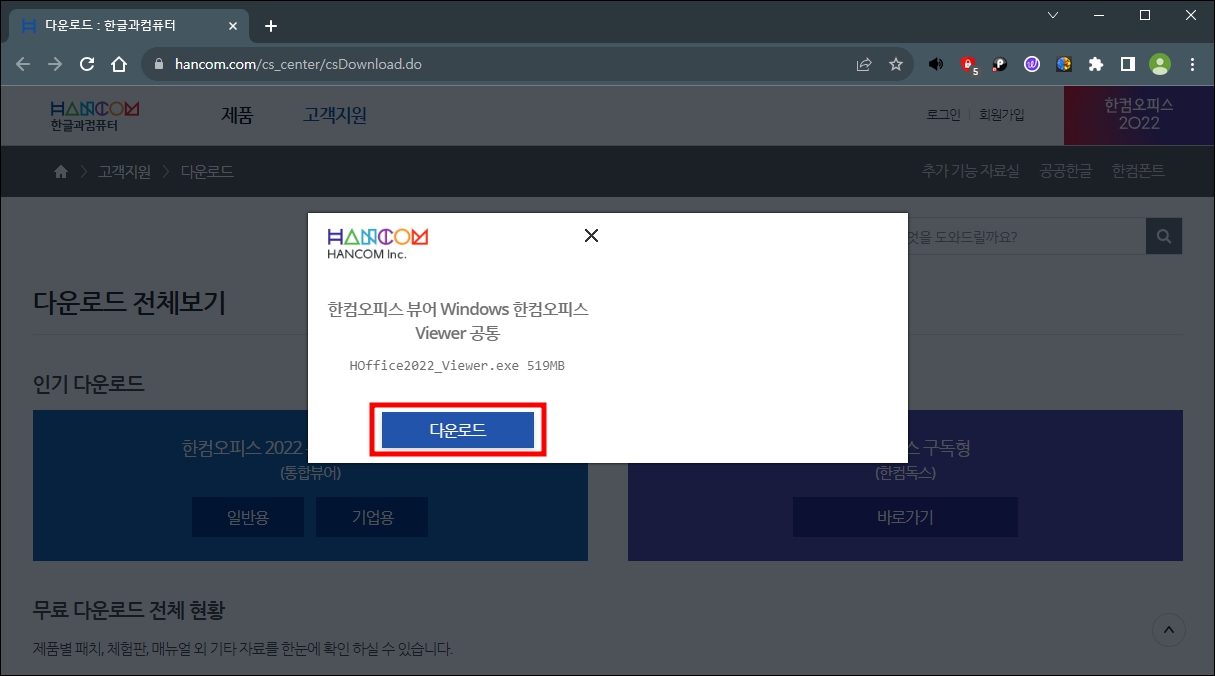1215x676 pixels.
Task: Click the 한컴오피스 2022 purple banner
Action: [x=1138, y=115]
